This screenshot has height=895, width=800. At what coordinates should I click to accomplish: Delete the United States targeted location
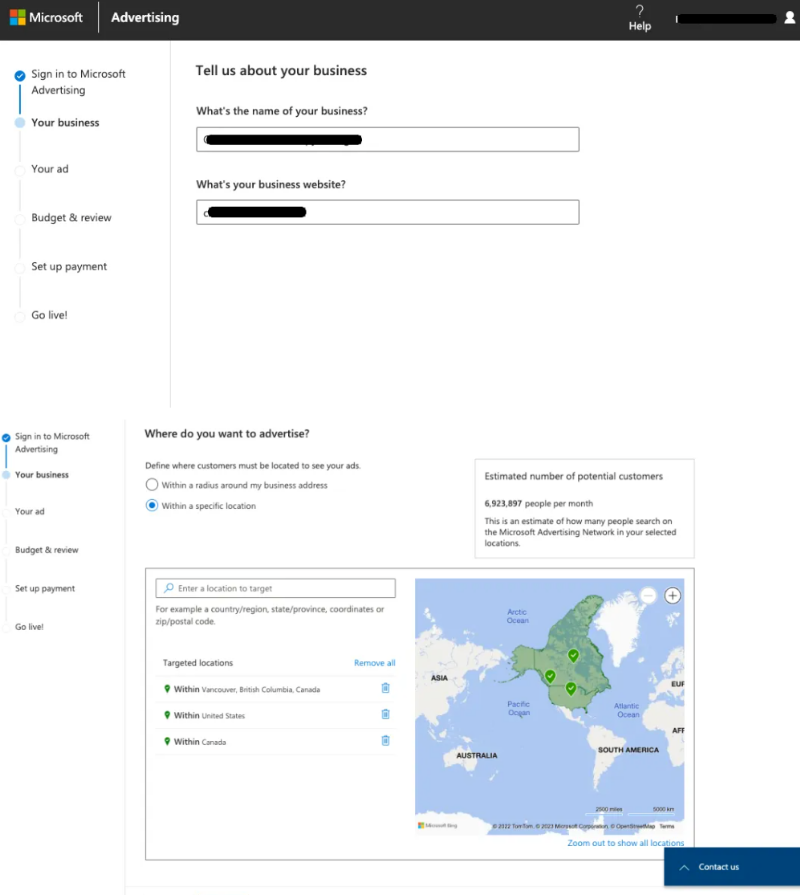click(386, 715)
